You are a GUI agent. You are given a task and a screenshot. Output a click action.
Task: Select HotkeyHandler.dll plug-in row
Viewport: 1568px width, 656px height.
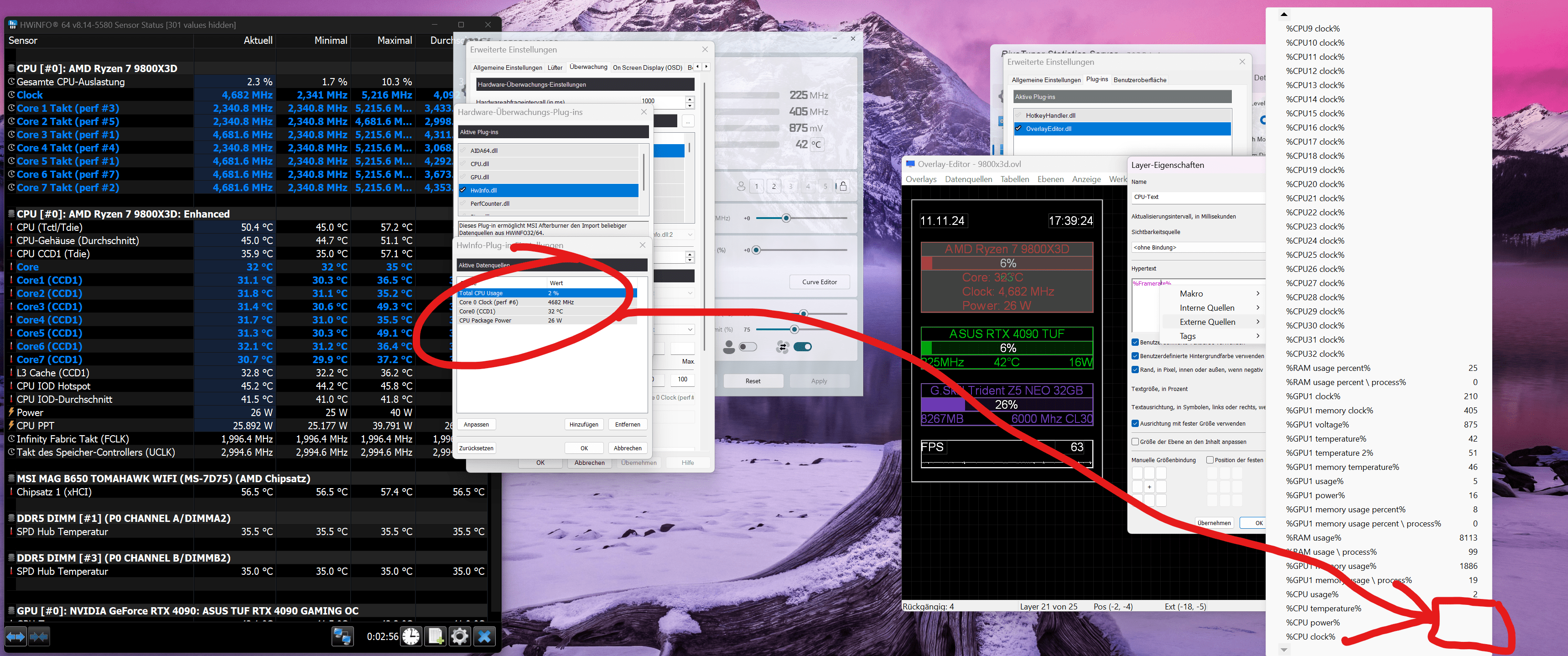(x=1122, y=115)
